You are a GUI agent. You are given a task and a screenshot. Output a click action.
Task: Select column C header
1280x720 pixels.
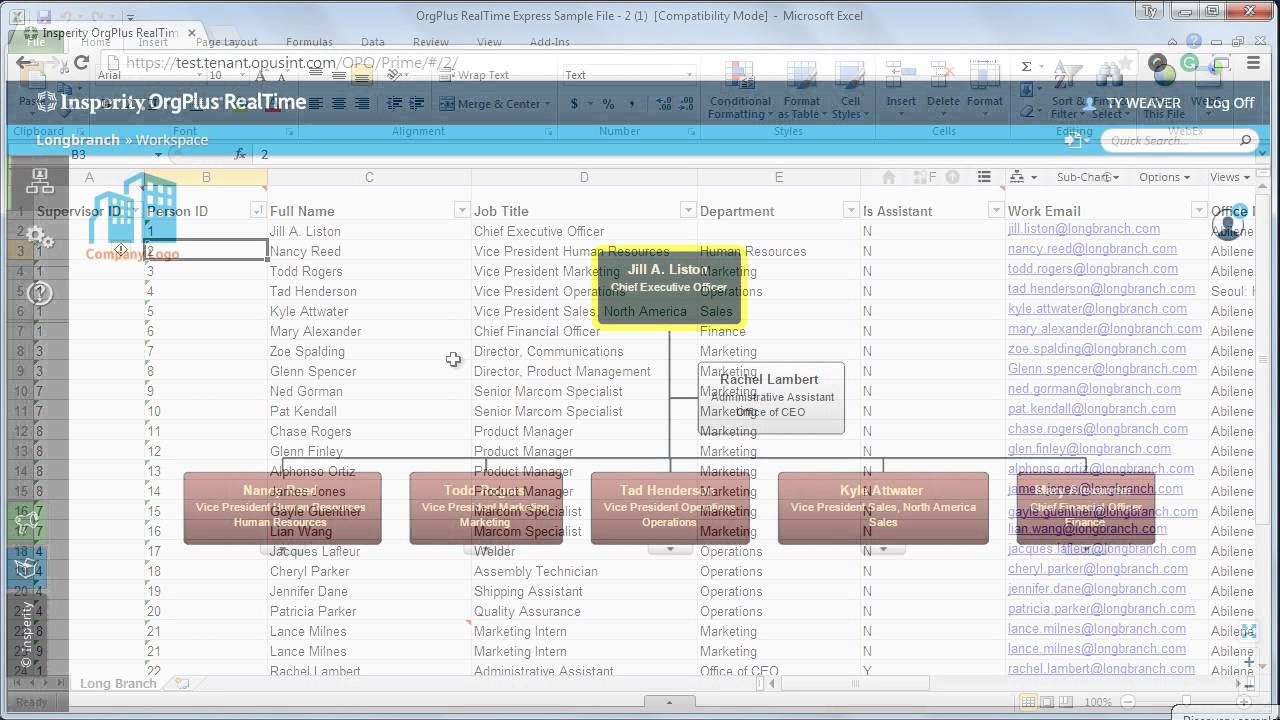tap(369, 177)
